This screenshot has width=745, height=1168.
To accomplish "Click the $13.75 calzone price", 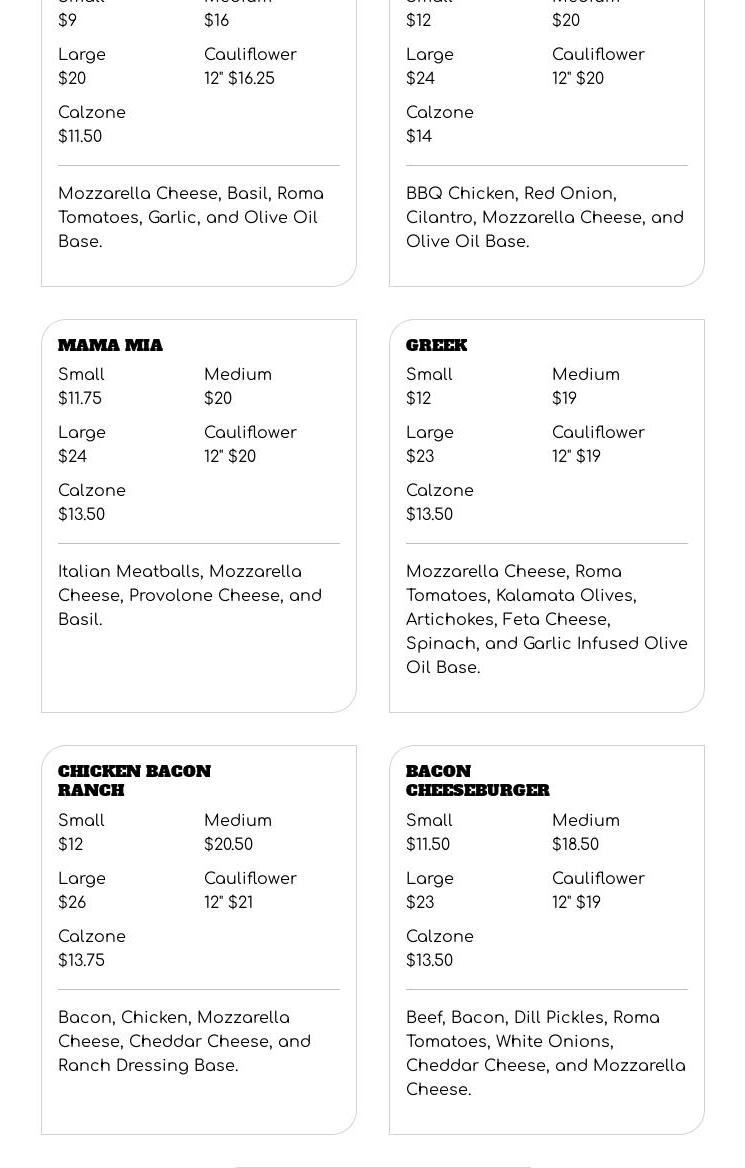I will coord(81,961).
